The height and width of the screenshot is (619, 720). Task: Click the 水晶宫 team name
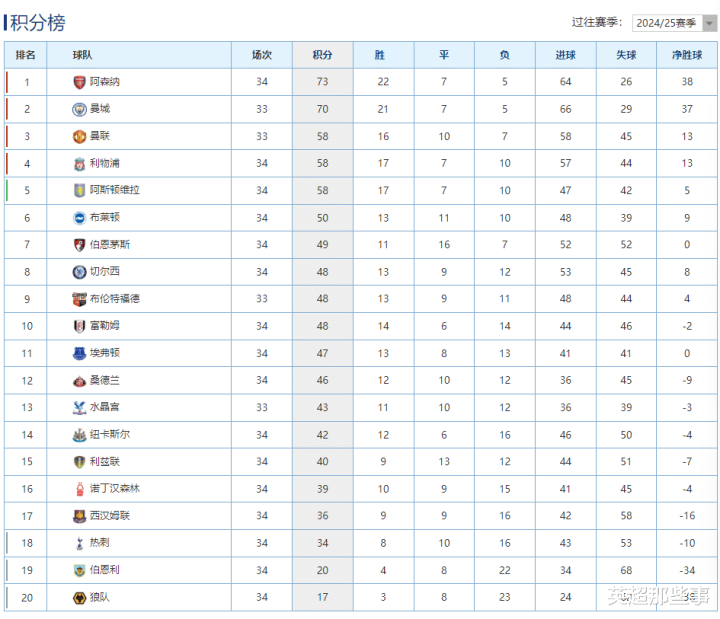pos(105,407)
